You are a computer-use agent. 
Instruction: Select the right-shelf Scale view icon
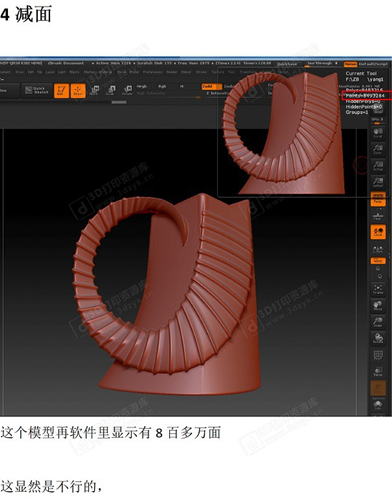377,322
